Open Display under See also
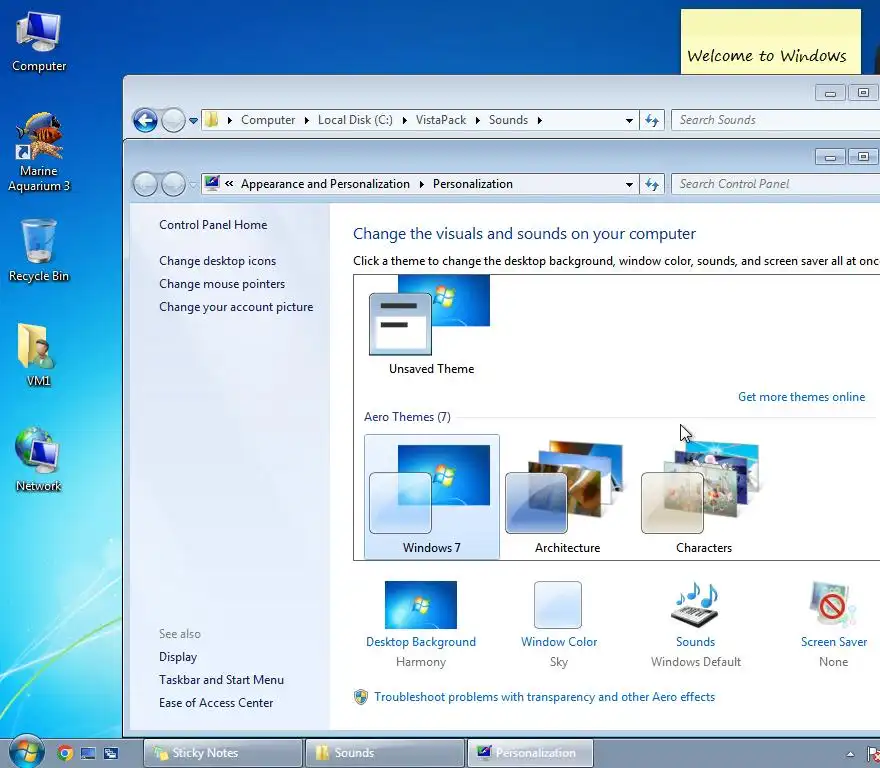 click(178, 657)
